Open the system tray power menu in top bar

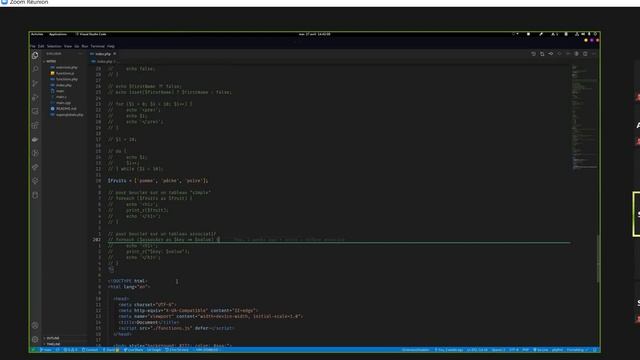tap(595, 34)
